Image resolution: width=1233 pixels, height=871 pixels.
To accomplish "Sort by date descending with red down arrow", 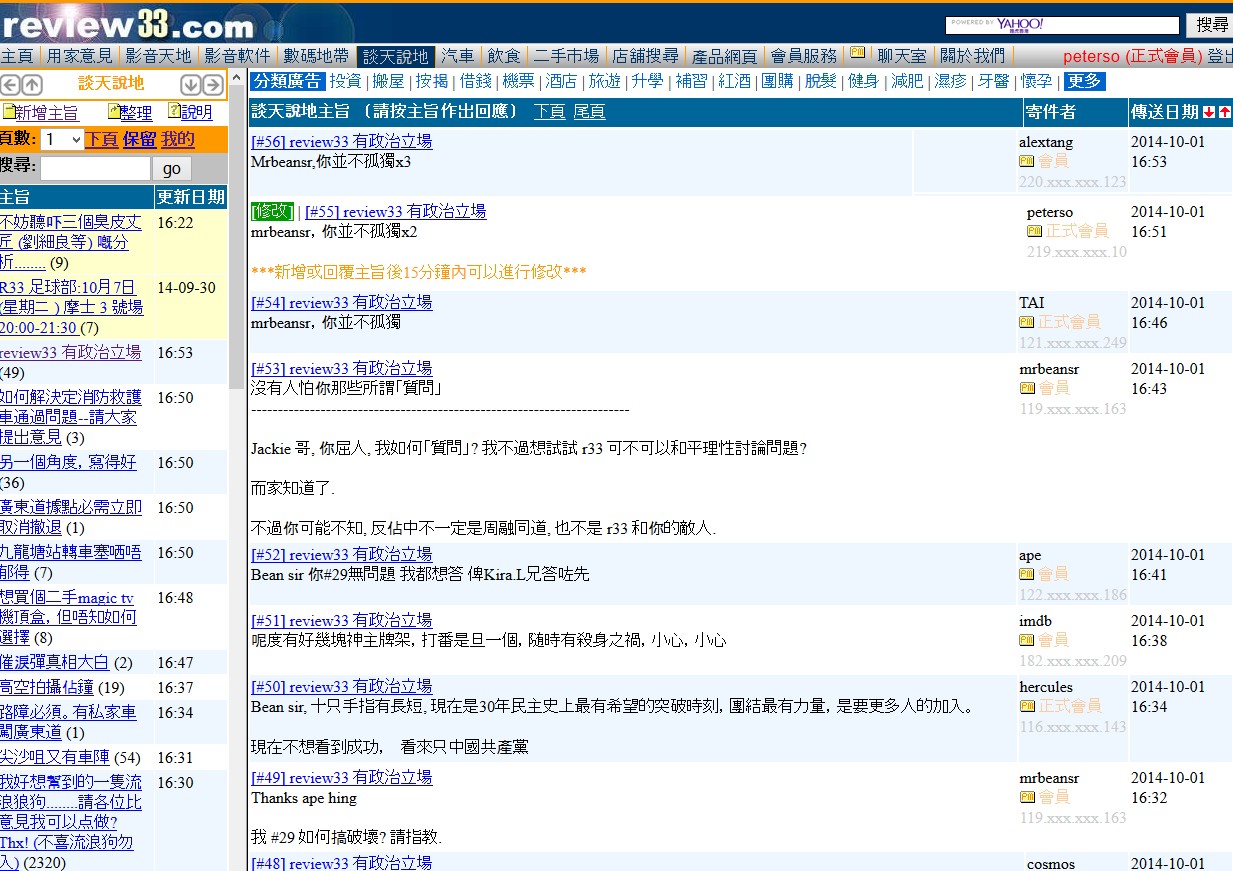I will point(1209,112).
